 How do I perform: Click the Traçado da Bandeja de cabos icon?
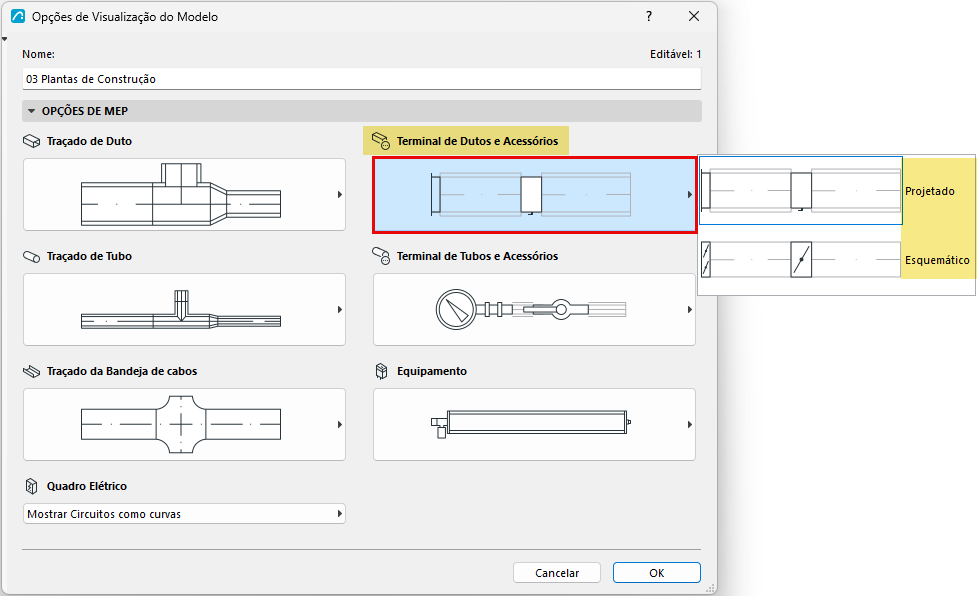coord(32,371)
